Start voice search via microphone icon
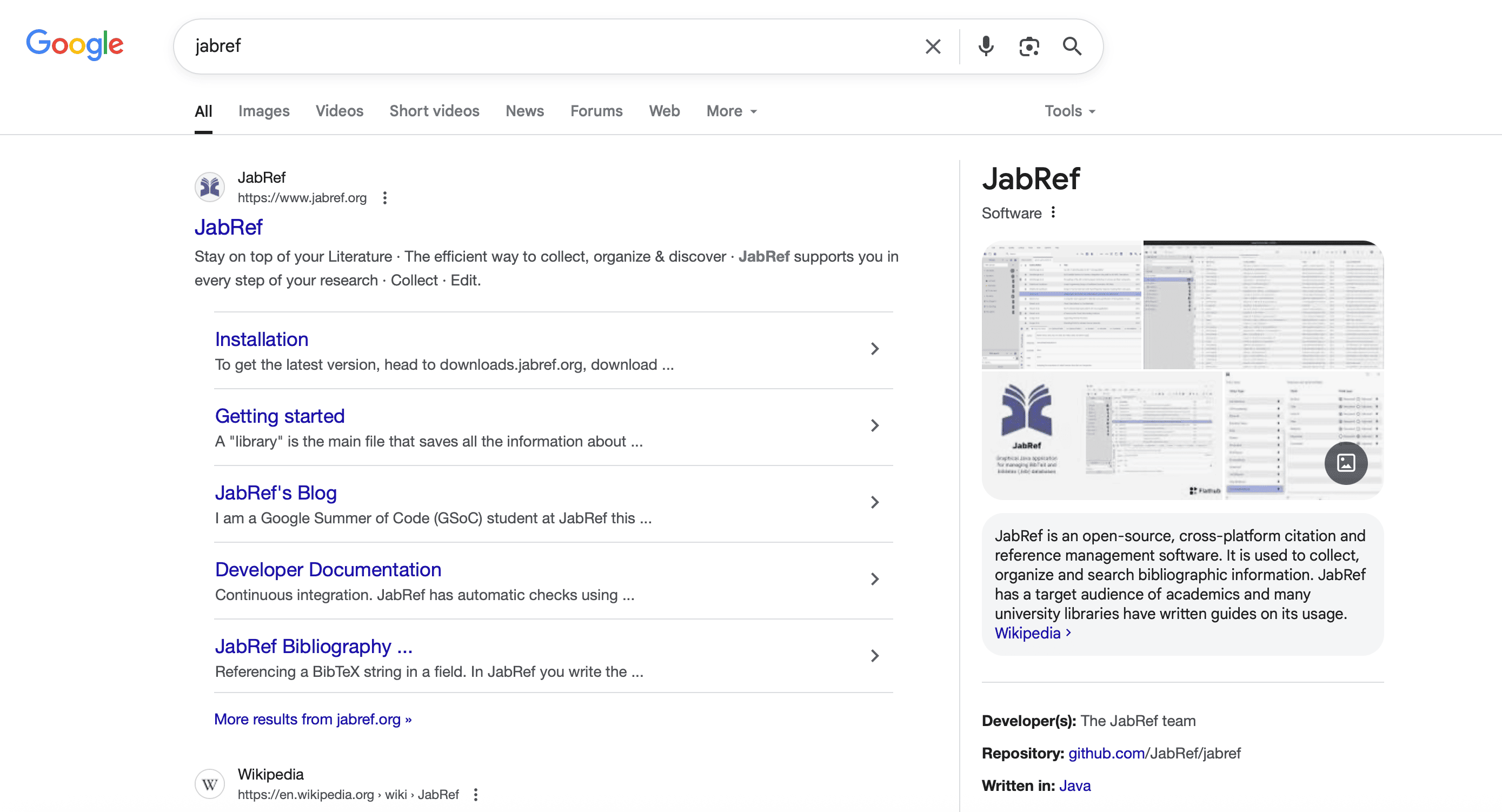 pyautogui.click(x=986, y=46)
